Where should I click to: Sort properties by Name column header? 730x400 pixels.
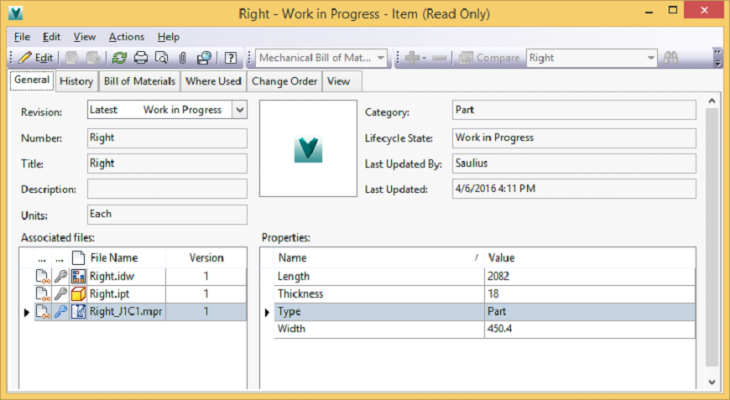point(379,258)
